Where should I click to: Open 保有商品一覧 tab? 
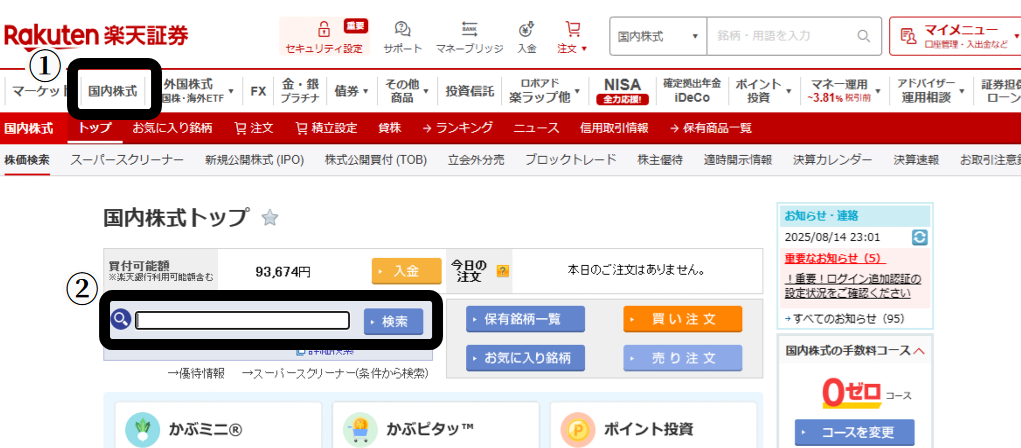(x=710, y=128)
